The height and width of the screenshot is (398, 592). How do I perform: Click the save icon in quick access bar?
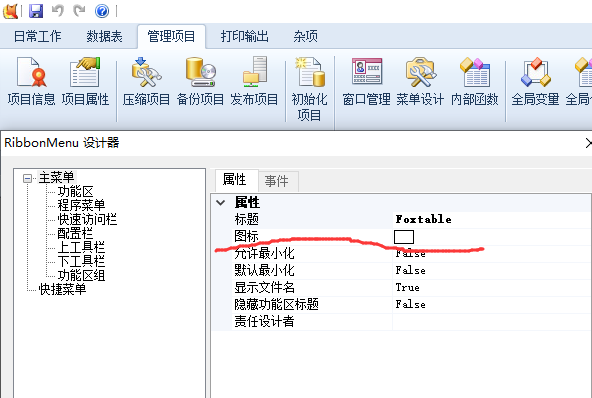(36, 11)
